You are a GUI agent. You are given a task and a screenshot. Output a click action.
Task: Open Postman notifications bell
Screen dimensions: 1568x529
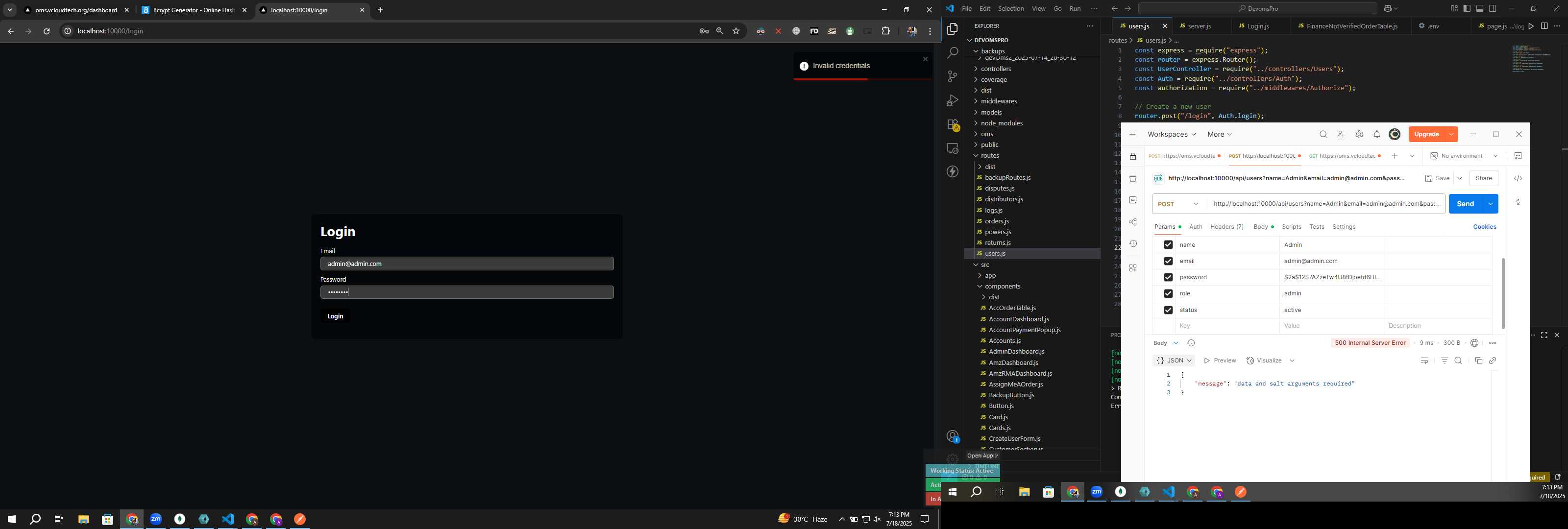click(1377, 135)
